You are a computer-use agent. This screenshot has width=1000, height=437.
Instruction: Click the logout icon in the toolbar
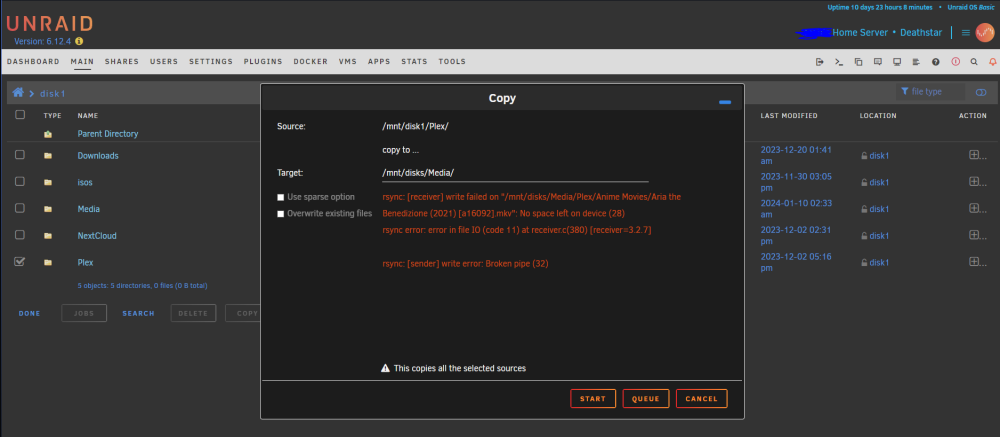click(x=820, y=62)
